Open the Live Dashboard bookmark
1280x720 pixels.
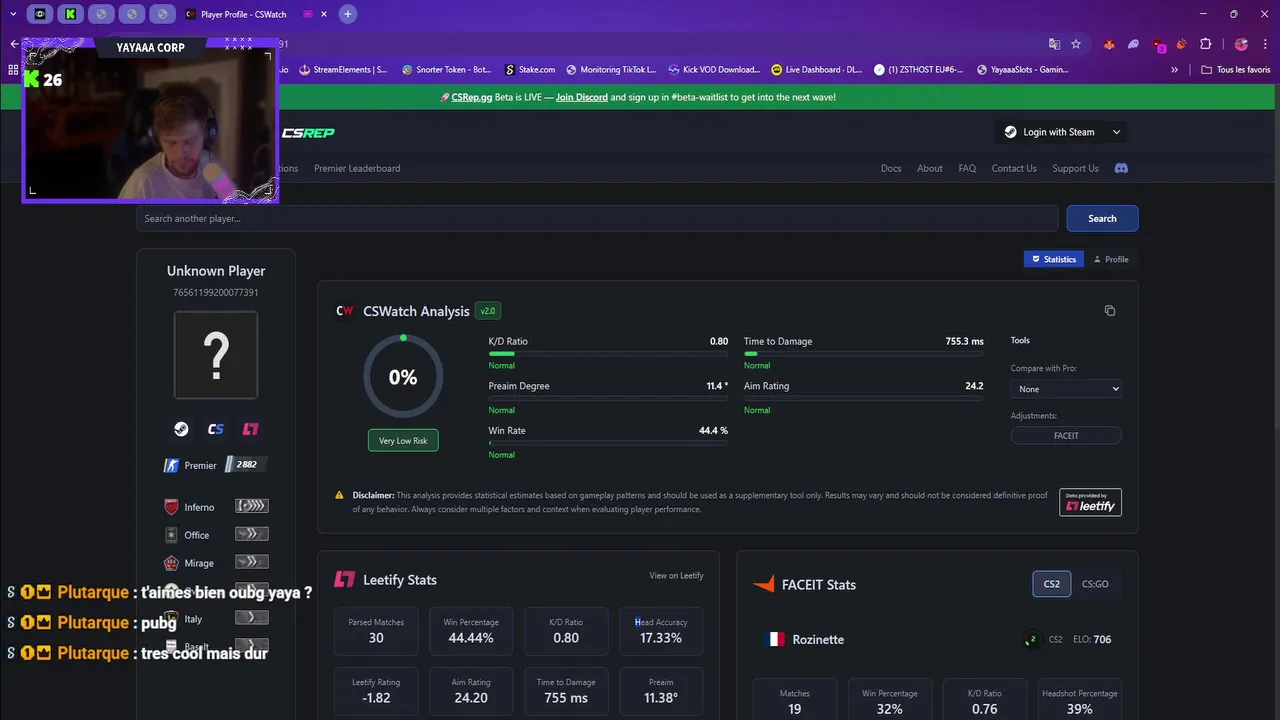tap(816, 70)
